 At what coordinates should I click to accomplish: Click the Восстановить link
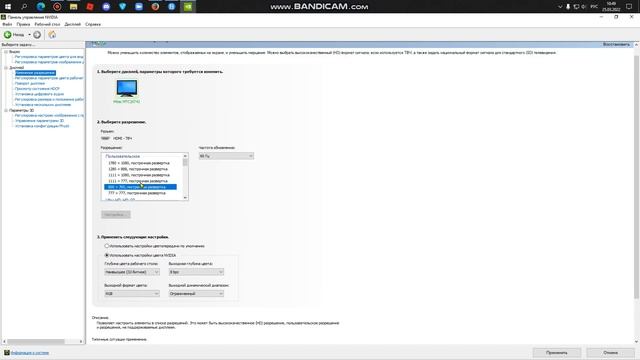click(x=616, y=44)
